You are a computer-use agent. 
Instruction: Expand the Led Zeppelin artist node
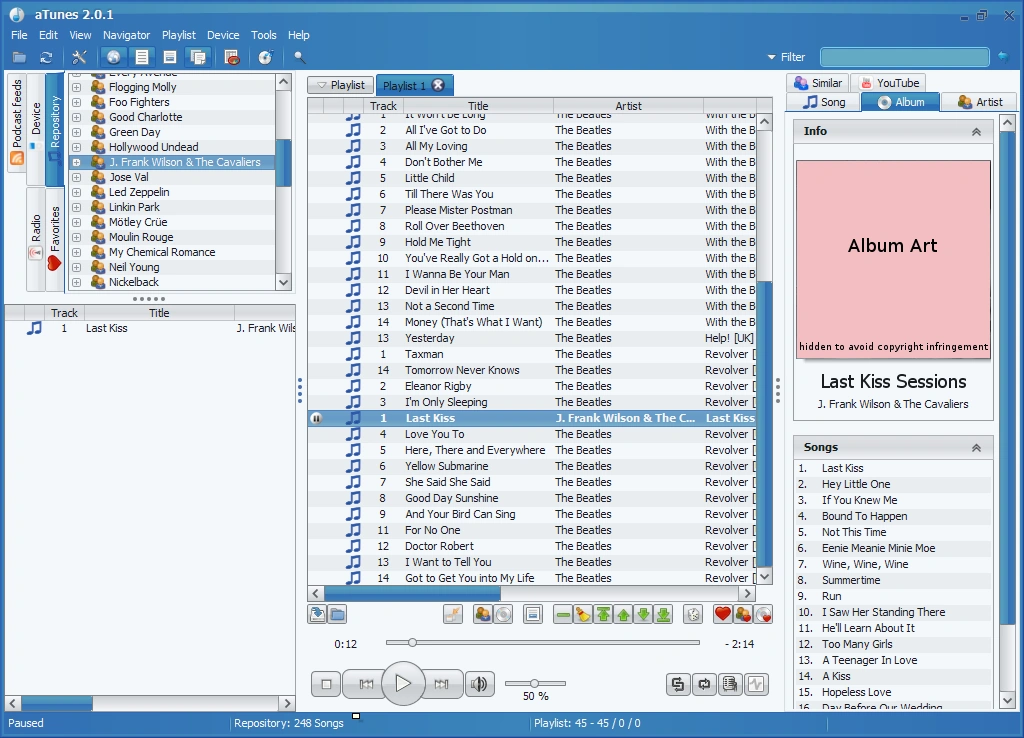(x=78, y=192)
